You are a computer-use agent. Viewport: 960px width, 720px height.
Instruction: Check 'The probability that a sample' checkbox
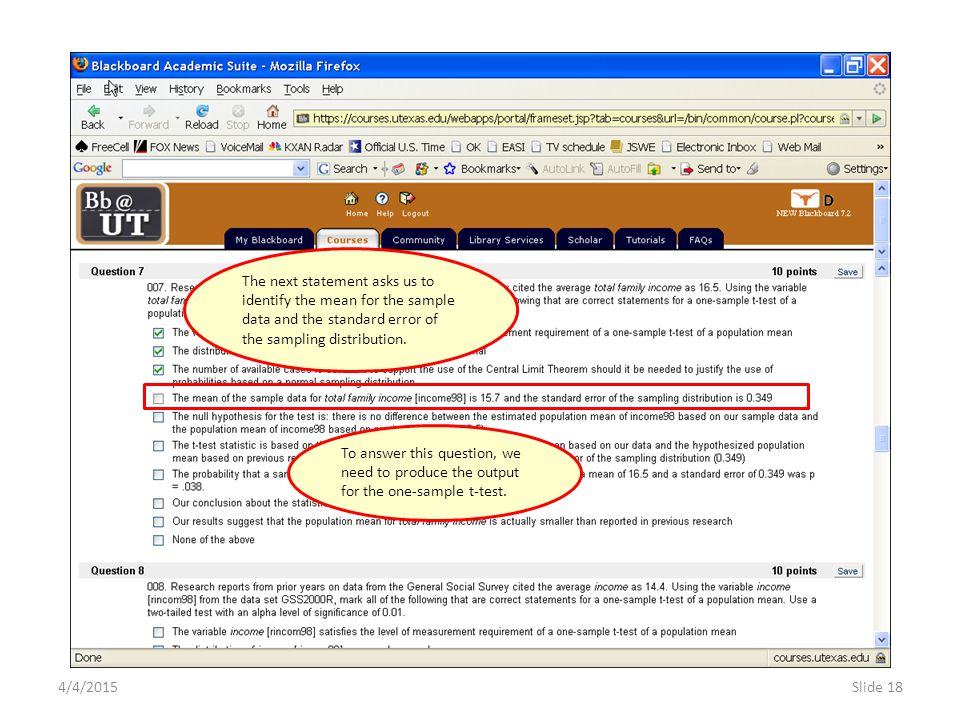(159, 474)
